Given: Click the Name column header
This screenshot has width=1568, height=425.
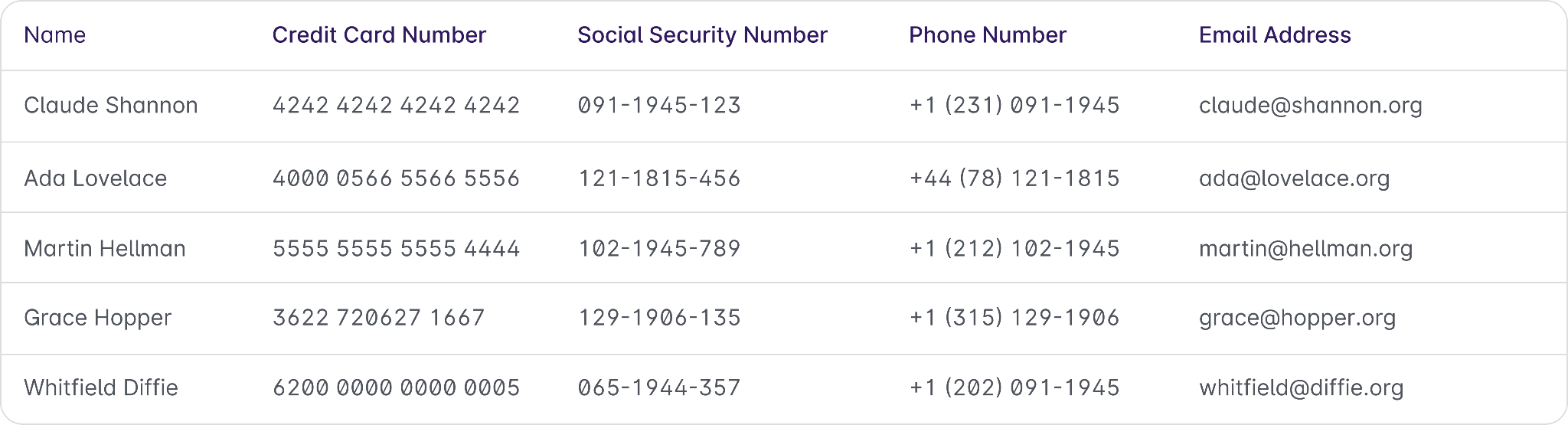Looking at the screenshot, I should click(x=54, y=35).
